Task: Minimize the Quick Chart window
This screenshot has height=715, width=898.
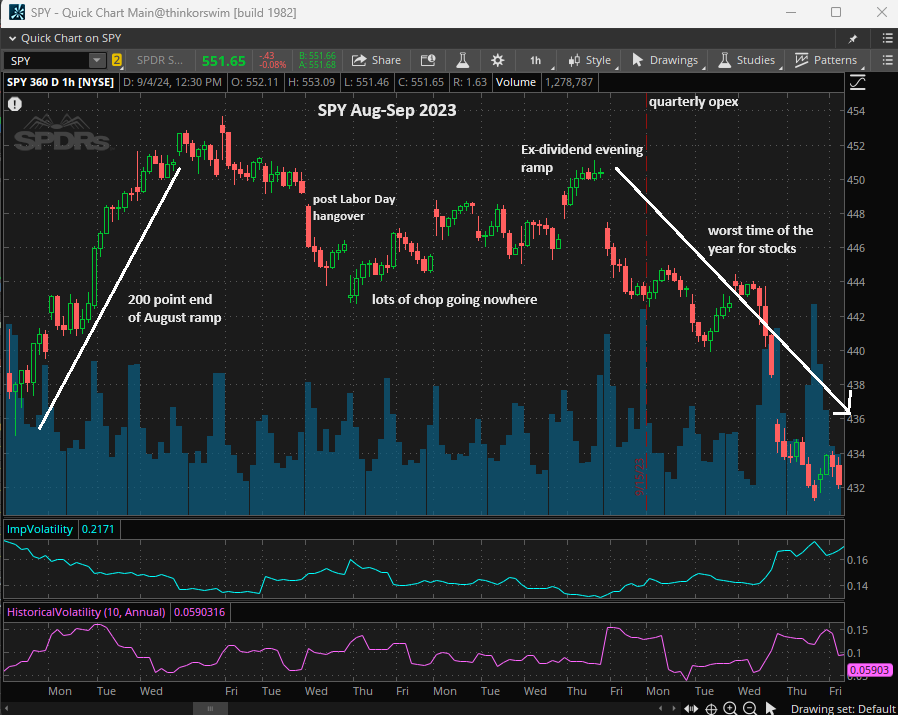Action: coord(791,12)
